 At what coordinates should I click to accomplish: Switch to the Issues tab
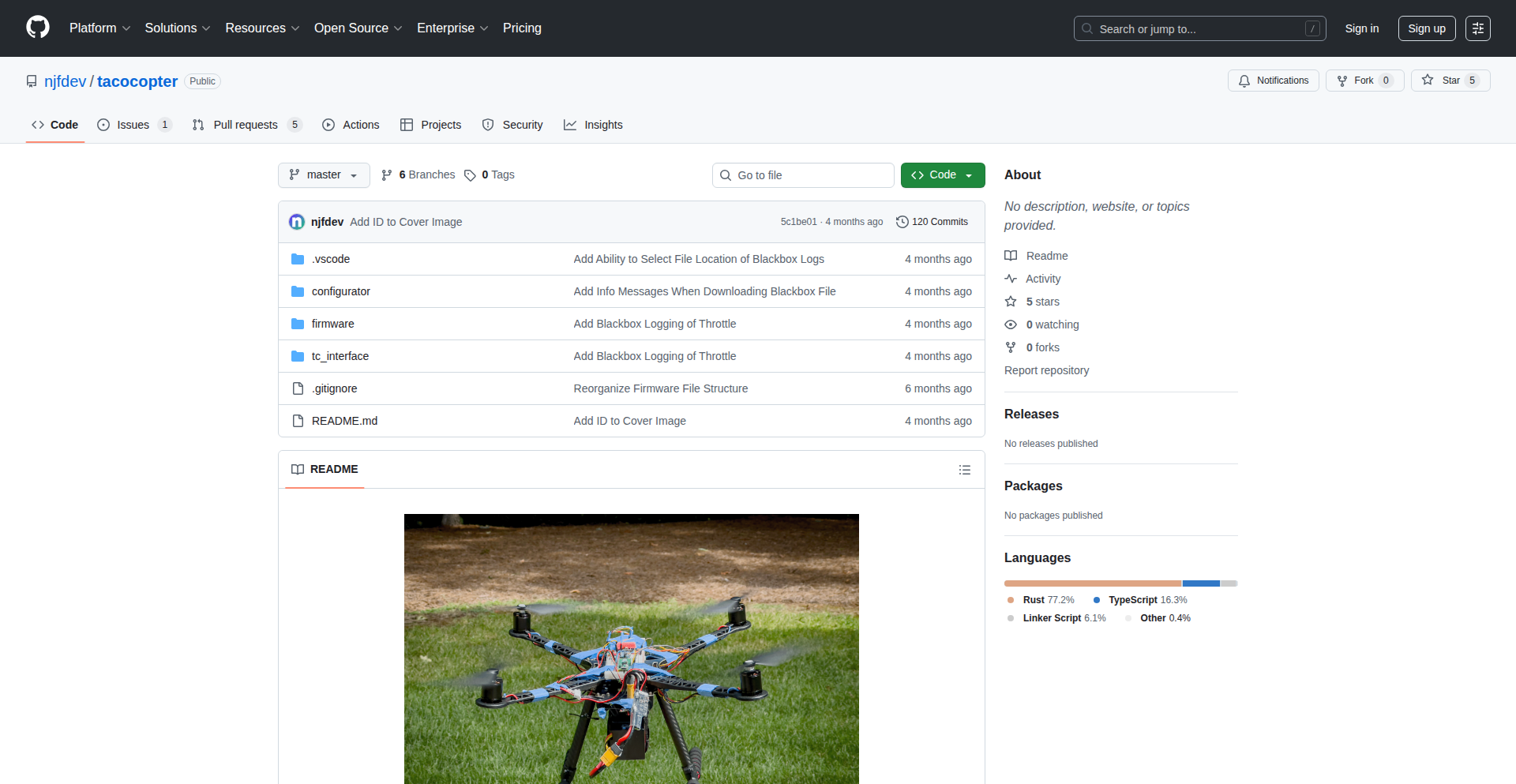(133, 125)
